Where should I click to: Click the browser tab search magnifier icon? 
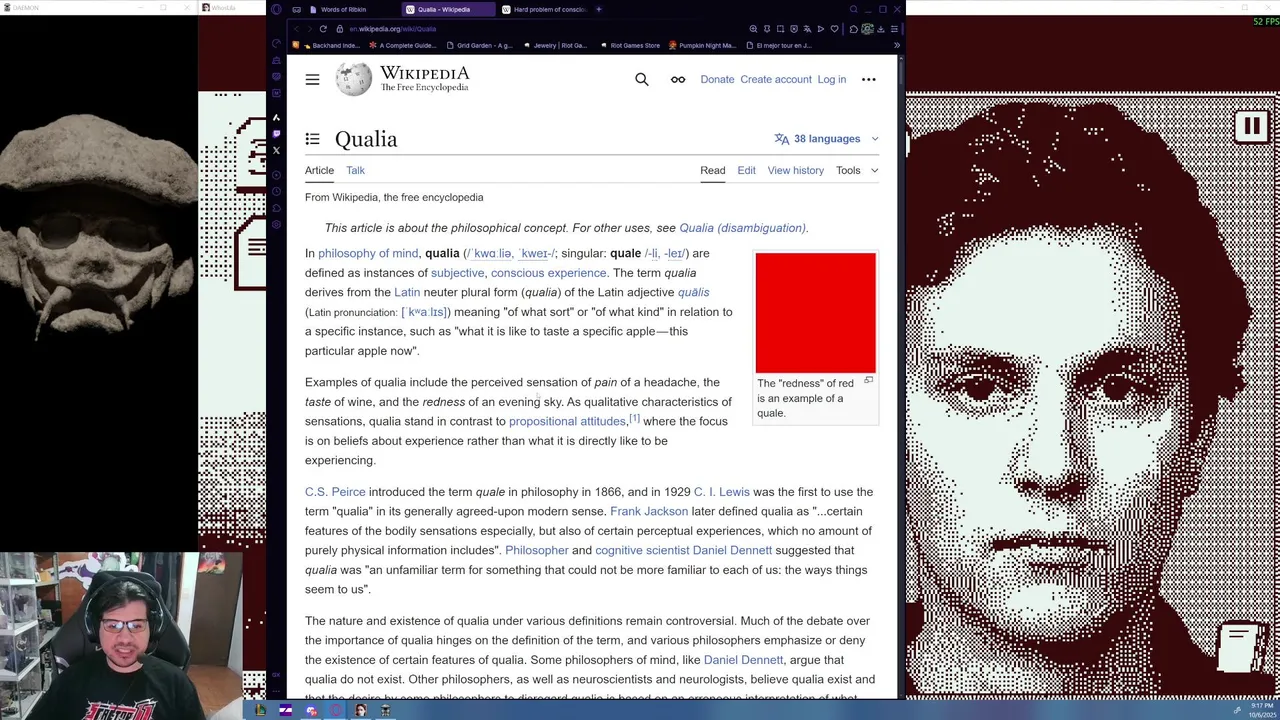pos(853,9)
